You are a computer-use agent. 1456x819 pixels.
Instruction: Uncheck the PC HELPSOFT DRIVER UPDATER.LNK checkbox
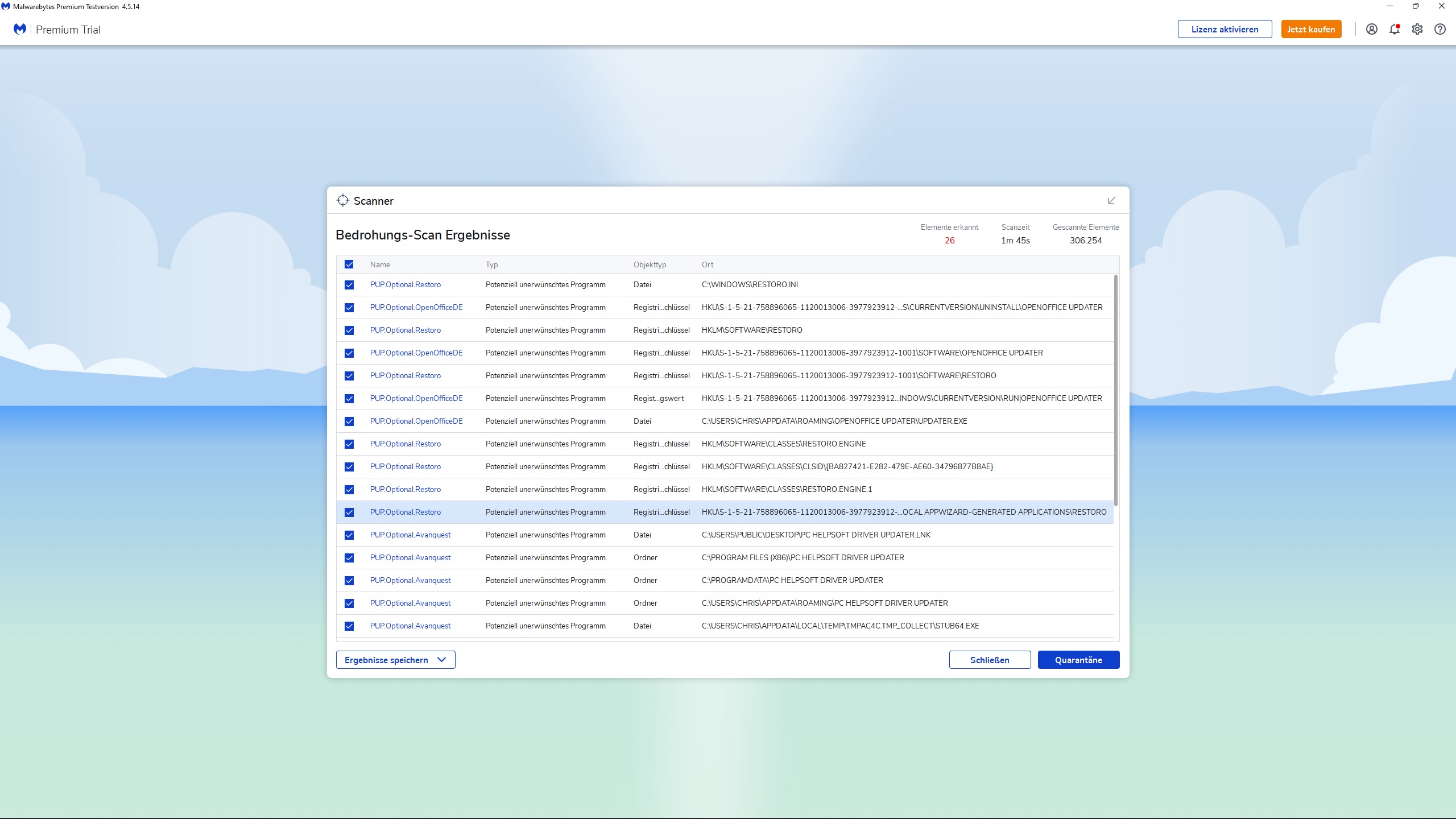[349, 535]
